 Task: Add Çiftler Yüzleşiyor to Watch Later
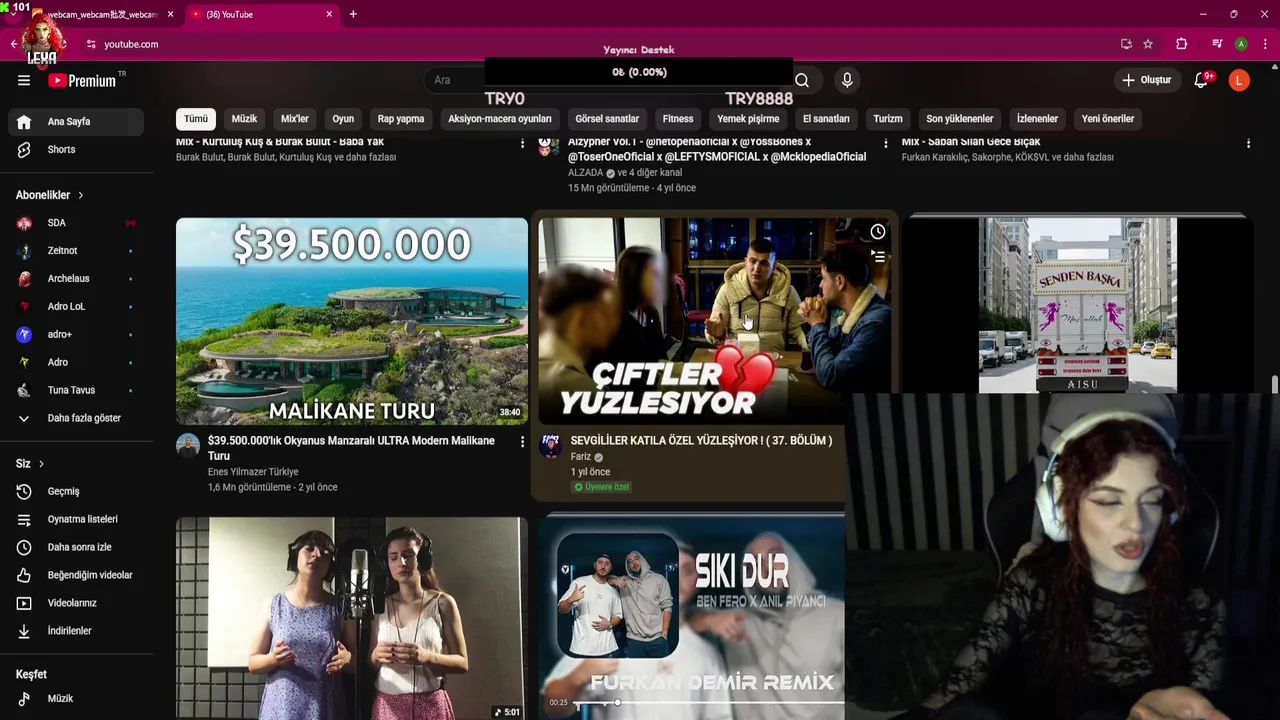tap(877, 232)
